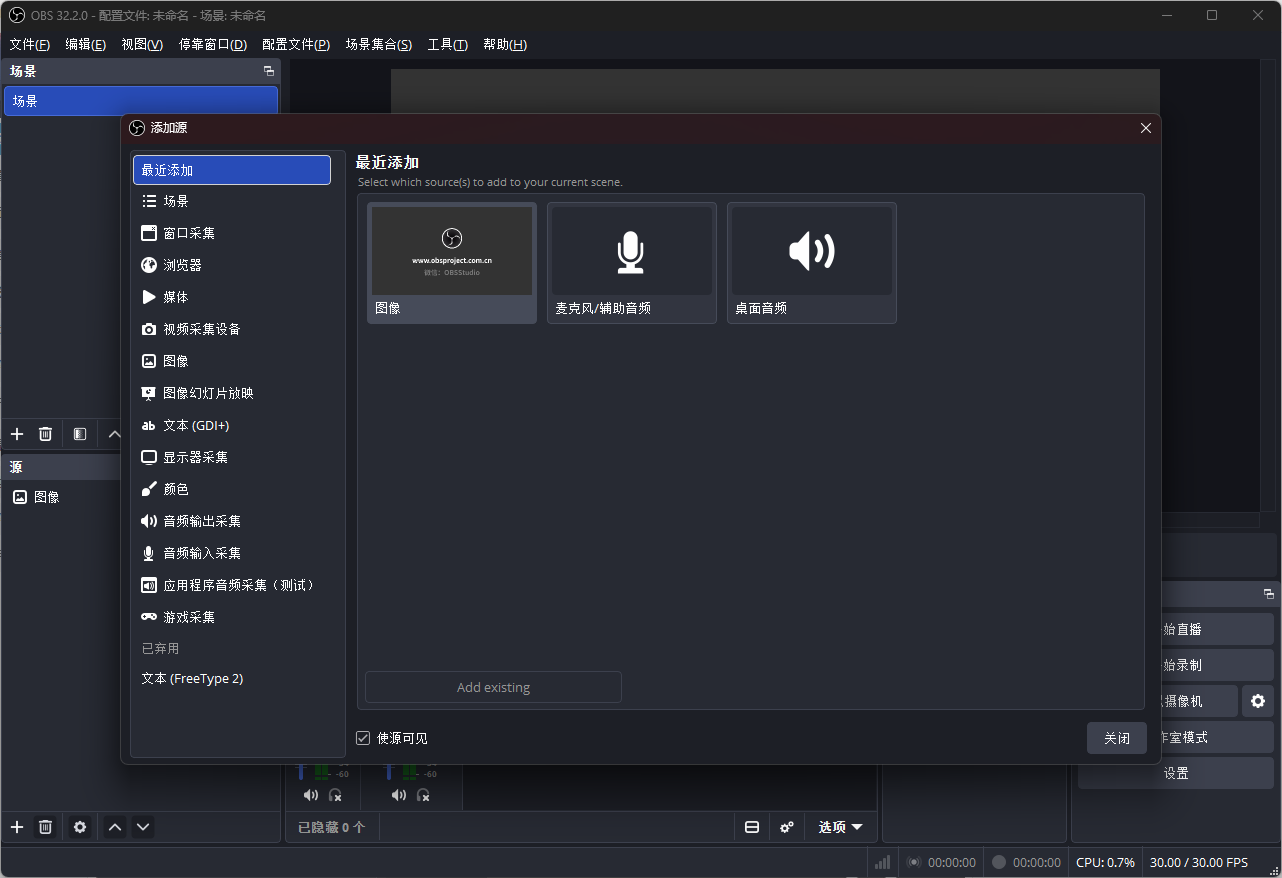1282x878 pixels.
Task: Click the 关闭 button in dialog
Action: (x=1117, y=738)
